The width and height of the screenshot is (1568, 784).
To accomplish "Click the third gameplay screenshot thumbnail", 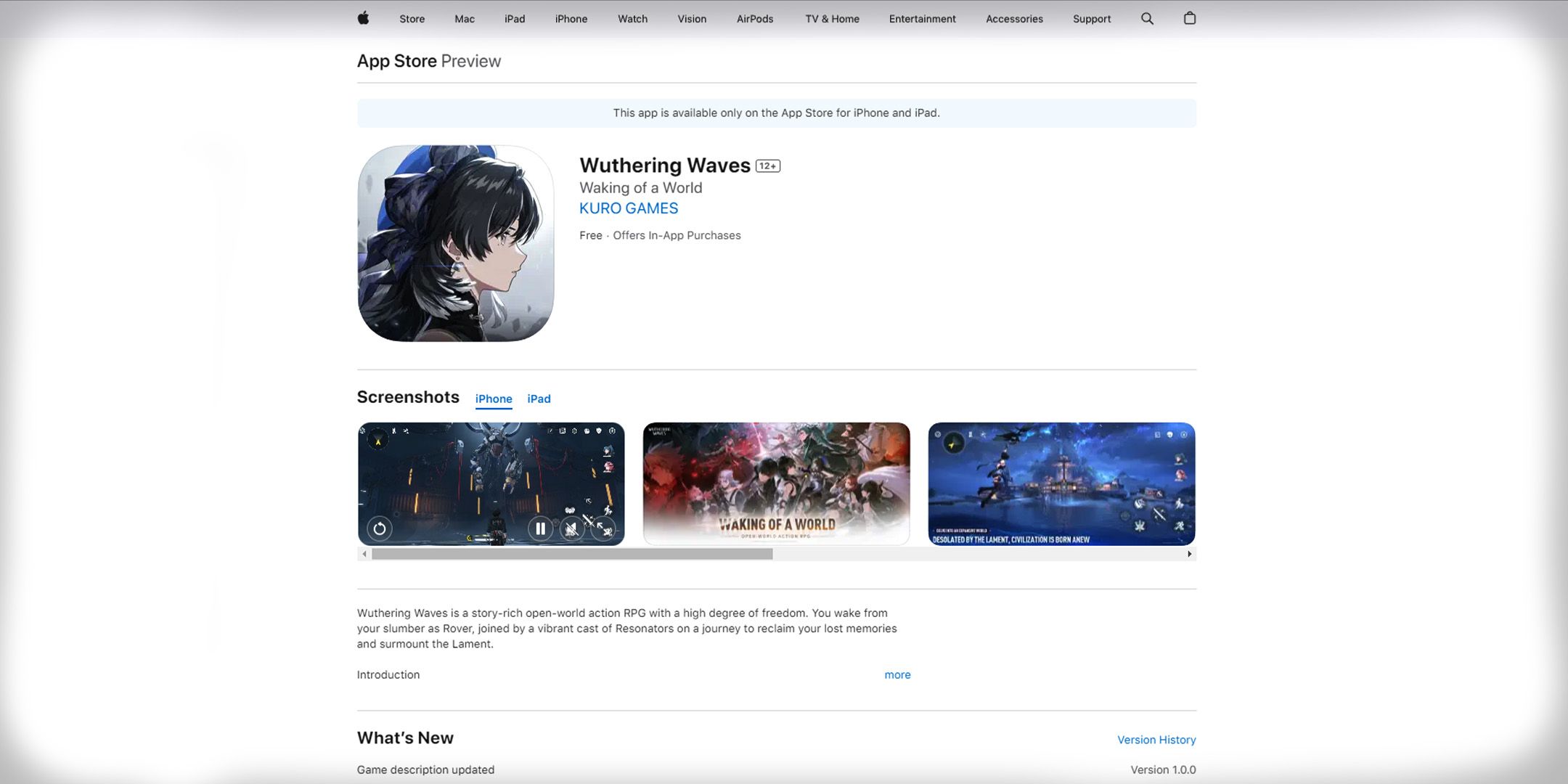I will pyautogui.click(x=1061, y=483).
